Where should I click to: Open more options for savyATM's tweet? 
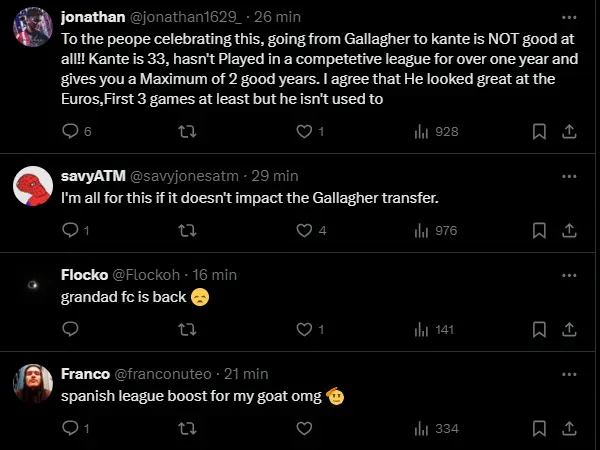point(568,175)
